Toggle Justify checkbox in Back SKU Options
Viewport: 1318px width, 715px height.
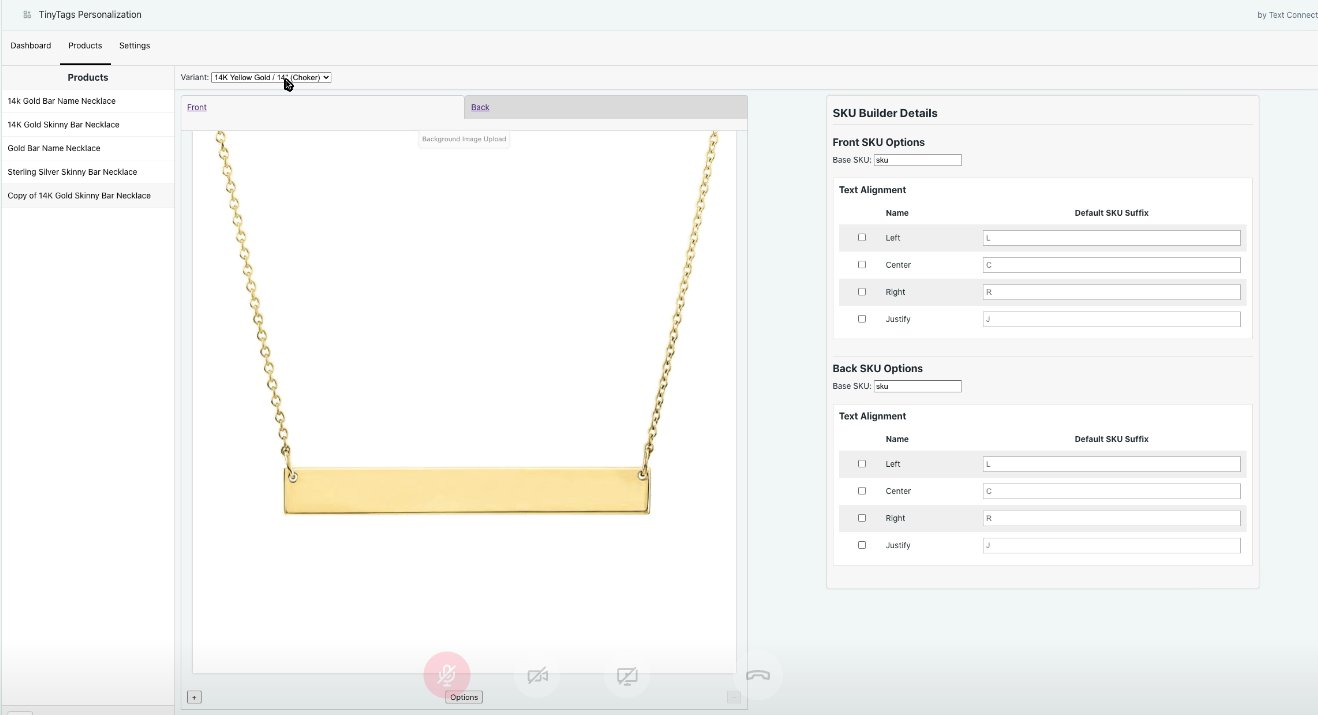[x=862, y=545]
